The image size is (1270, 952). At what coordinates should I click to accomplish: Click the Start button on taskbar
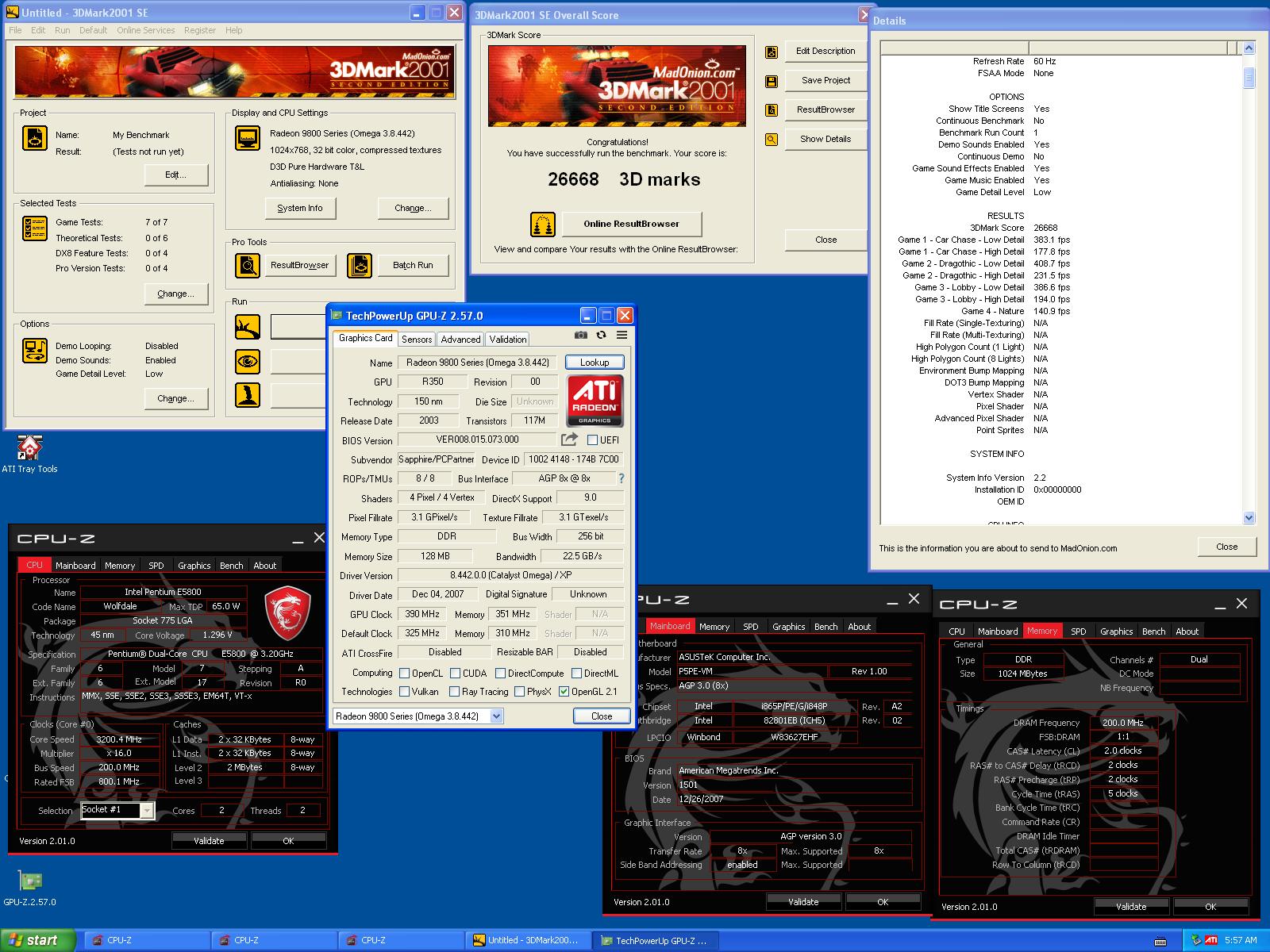[x=37, y=940]
